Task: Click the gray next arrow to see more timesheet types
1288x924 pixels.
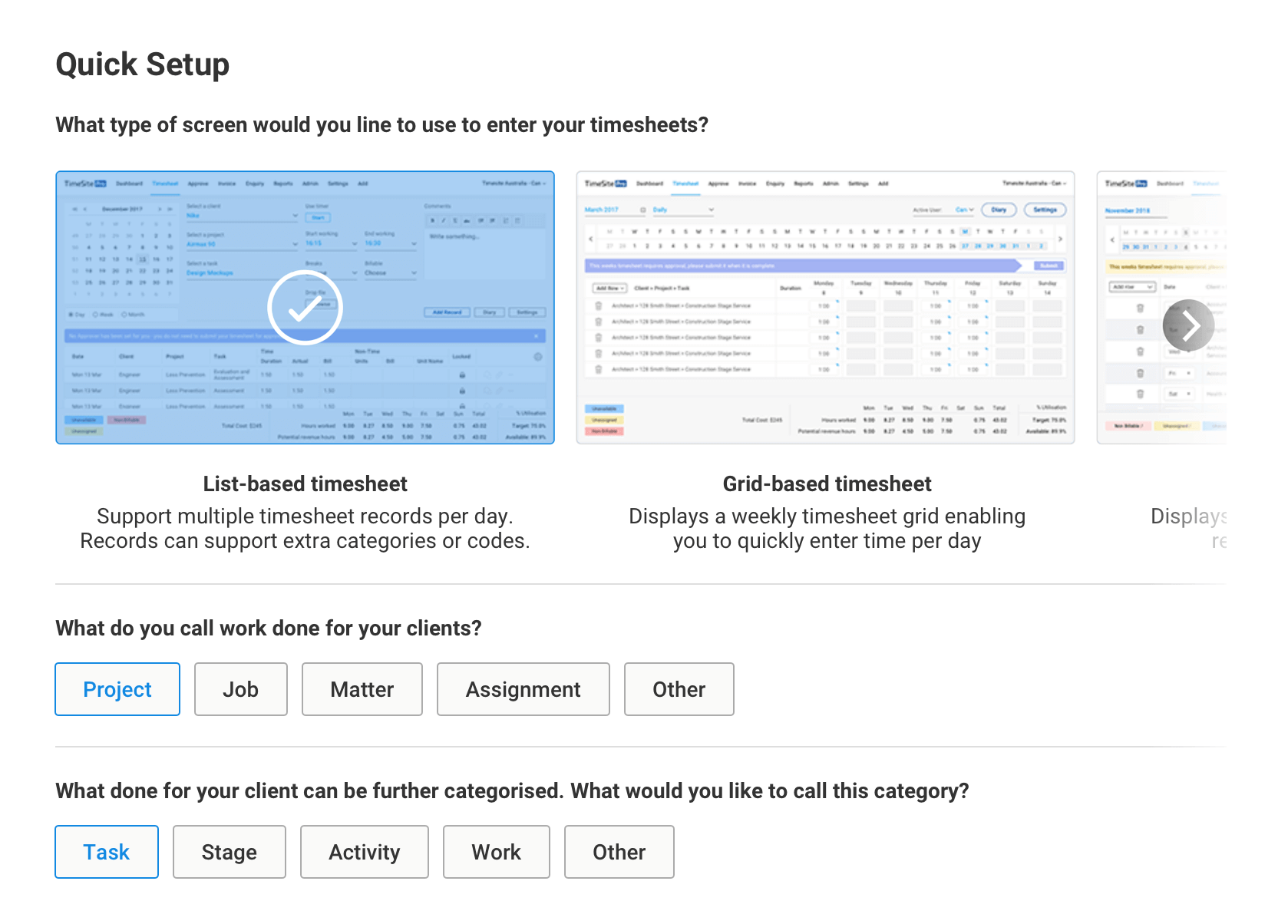Action: (1188, 325)
